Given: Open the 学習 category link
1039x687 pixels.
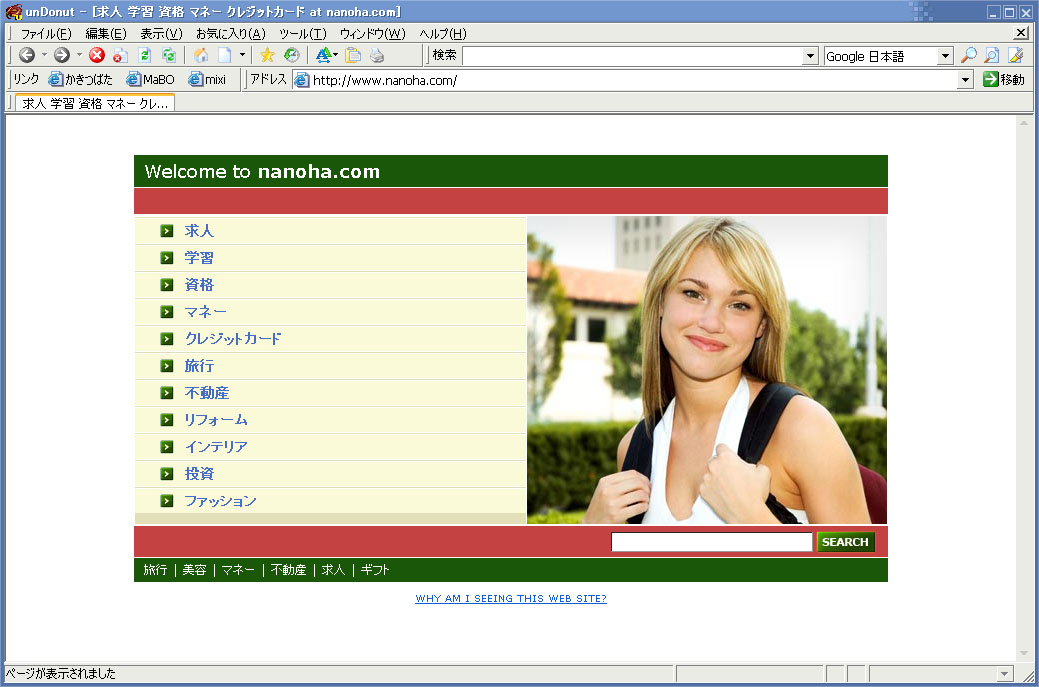Looking at the screenshot, I should coord(199,258).
